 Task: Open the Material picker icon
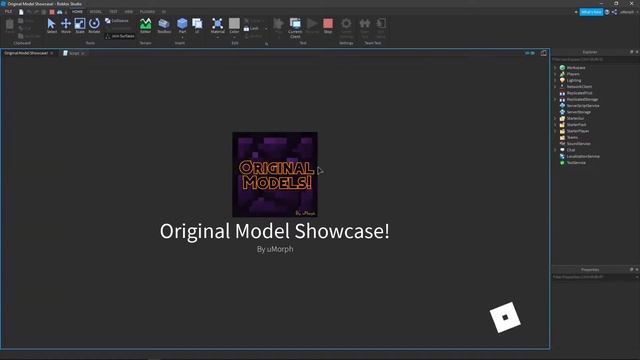pos(218,23)
